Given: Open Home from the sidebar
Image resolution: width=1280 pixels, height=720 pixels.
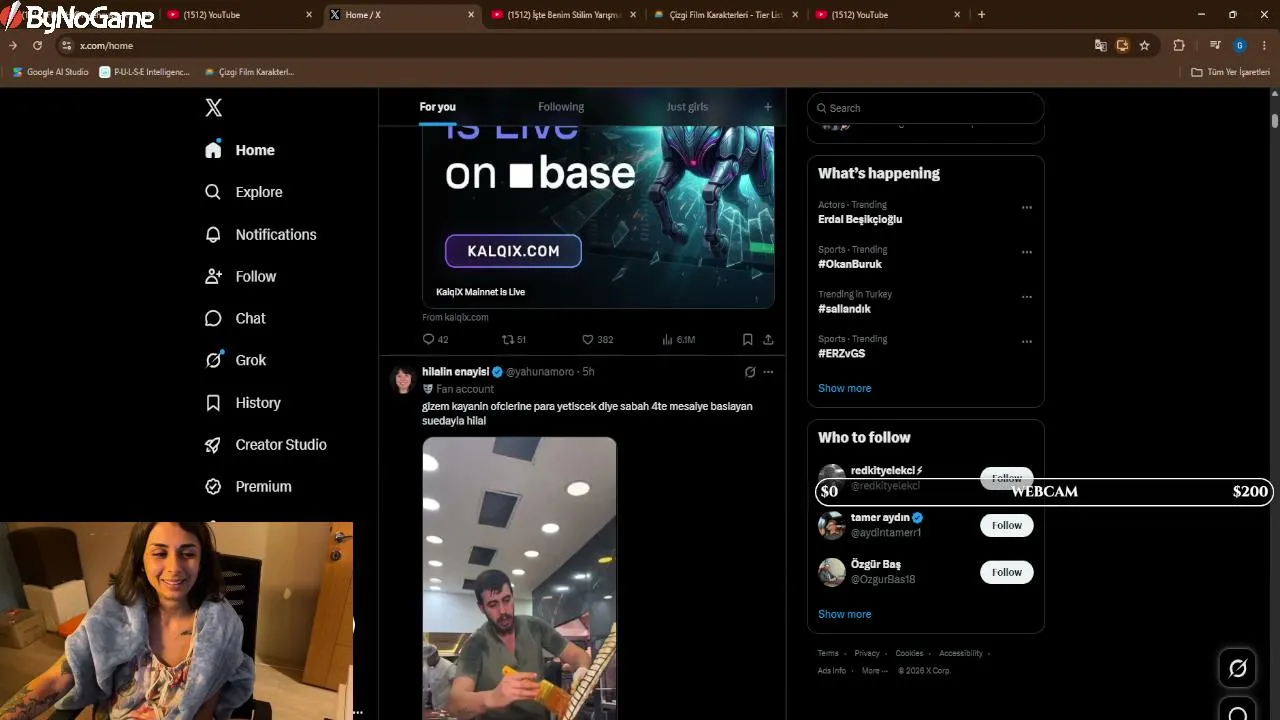Looking at the screenshot, I should pos(240,150).
